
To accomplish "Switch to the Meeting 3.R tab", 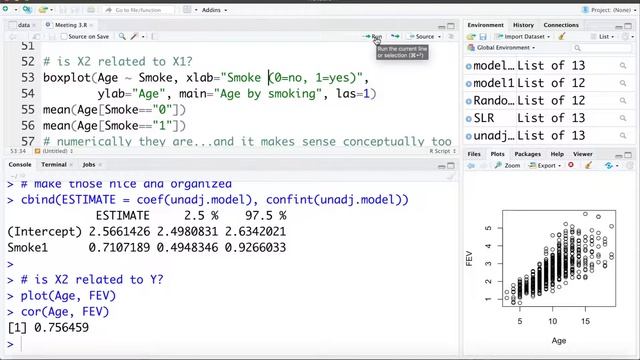I will (x=71, y=25).
